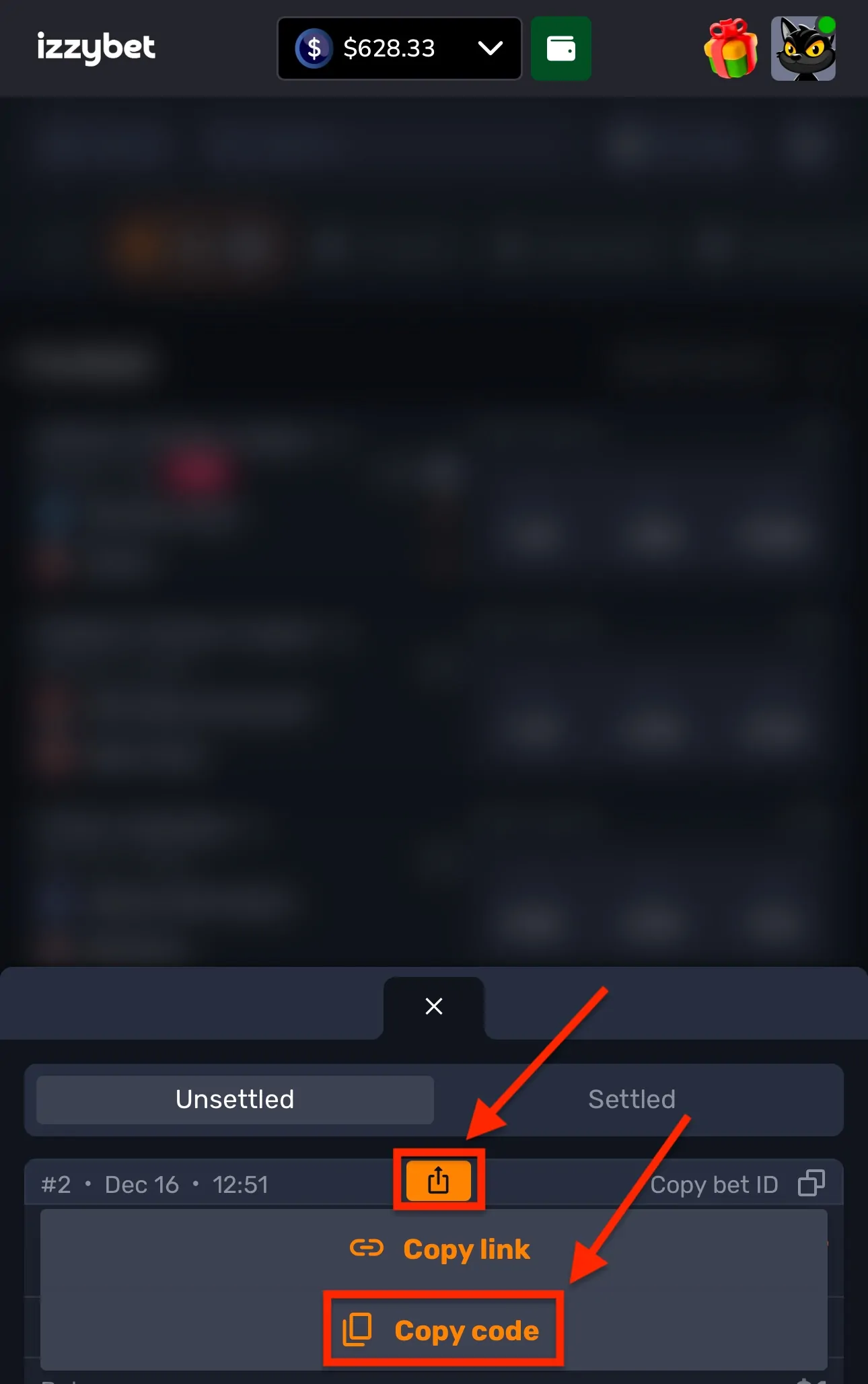The image size is (868, 1384).
Task: Click the gift box rewards icon
Action: click(731, 48)
